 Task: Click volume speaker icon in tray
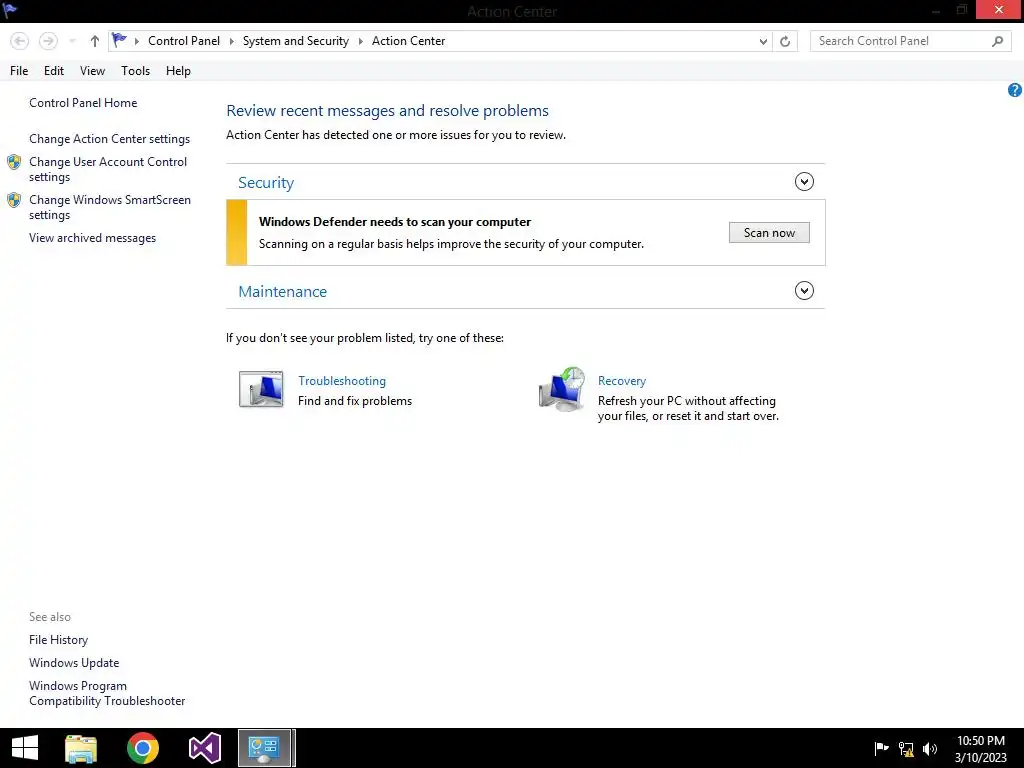point(930,748)
